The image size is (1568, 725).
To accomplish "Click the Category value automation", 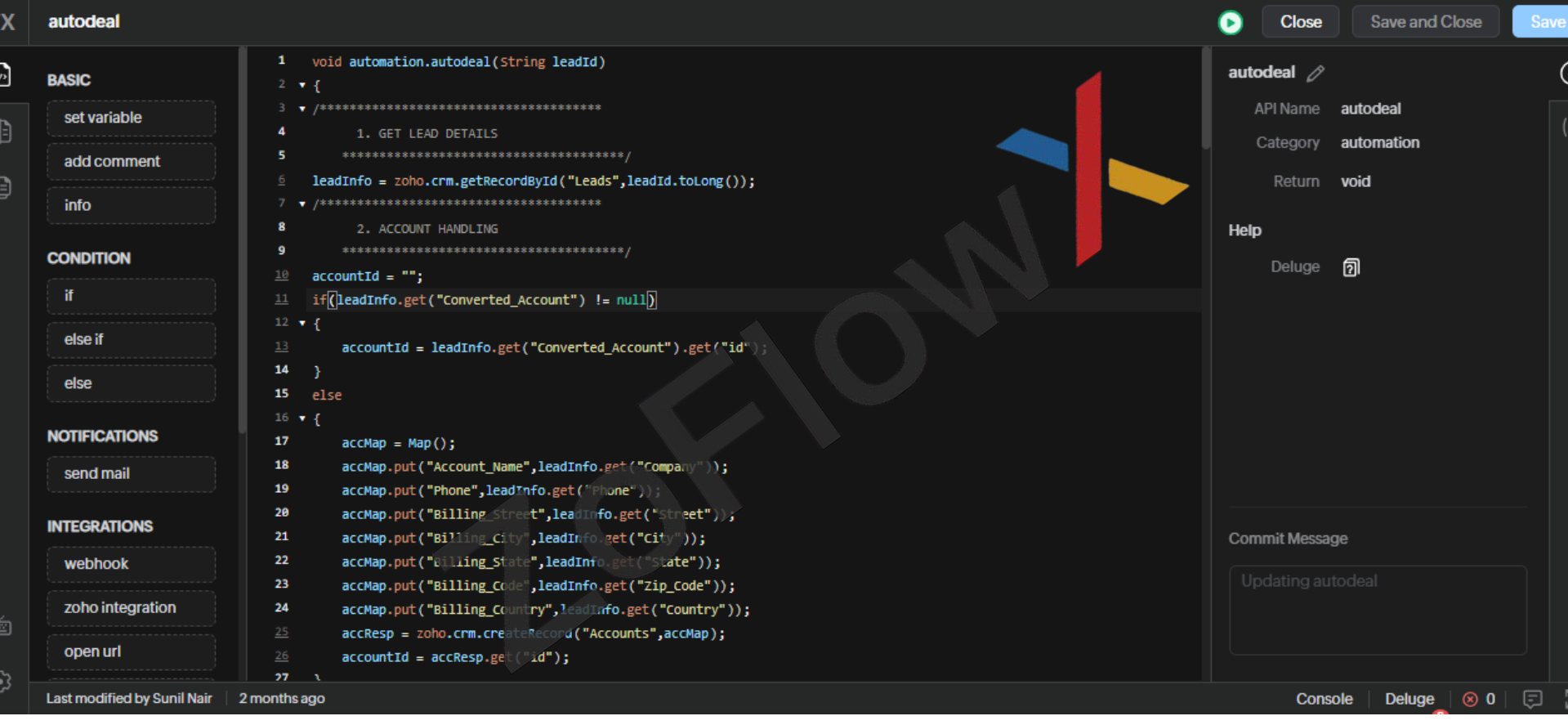I will tap(1379, 143).
